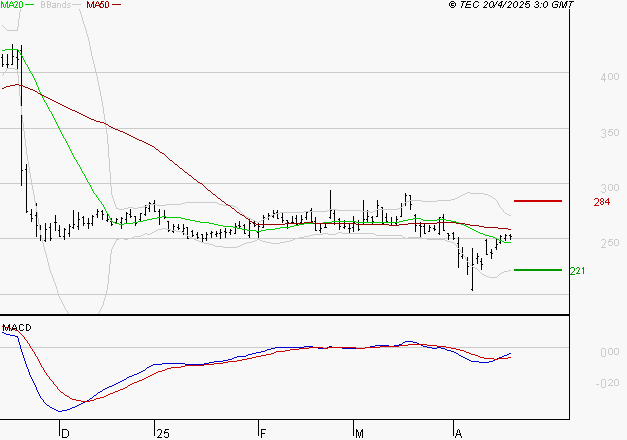Click the 300 price axis label
This screenshot has width=627, height=440.
(x=579, y=188)
